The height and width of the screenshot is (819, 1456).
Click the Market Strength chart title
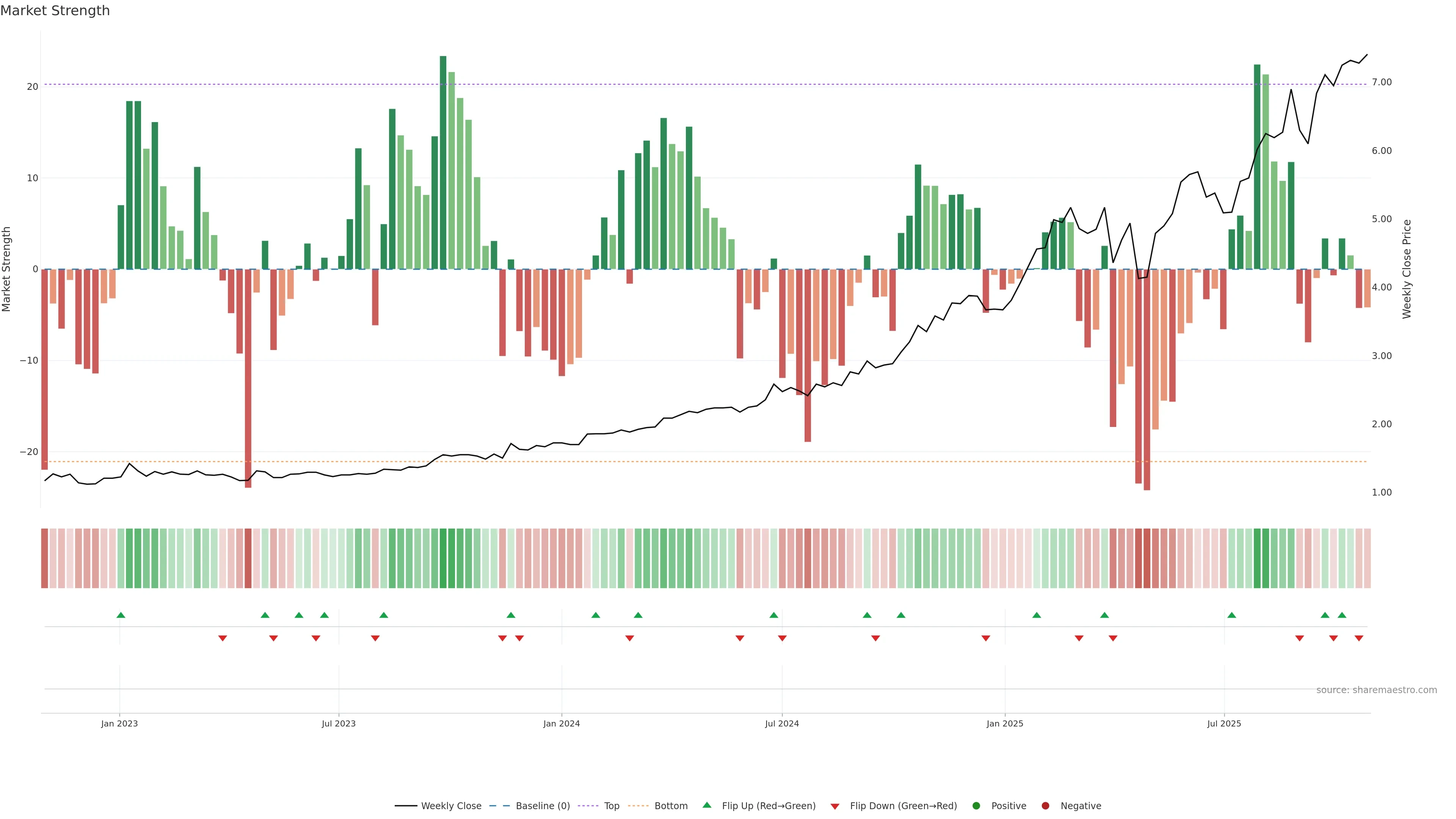tap(55, 11)
